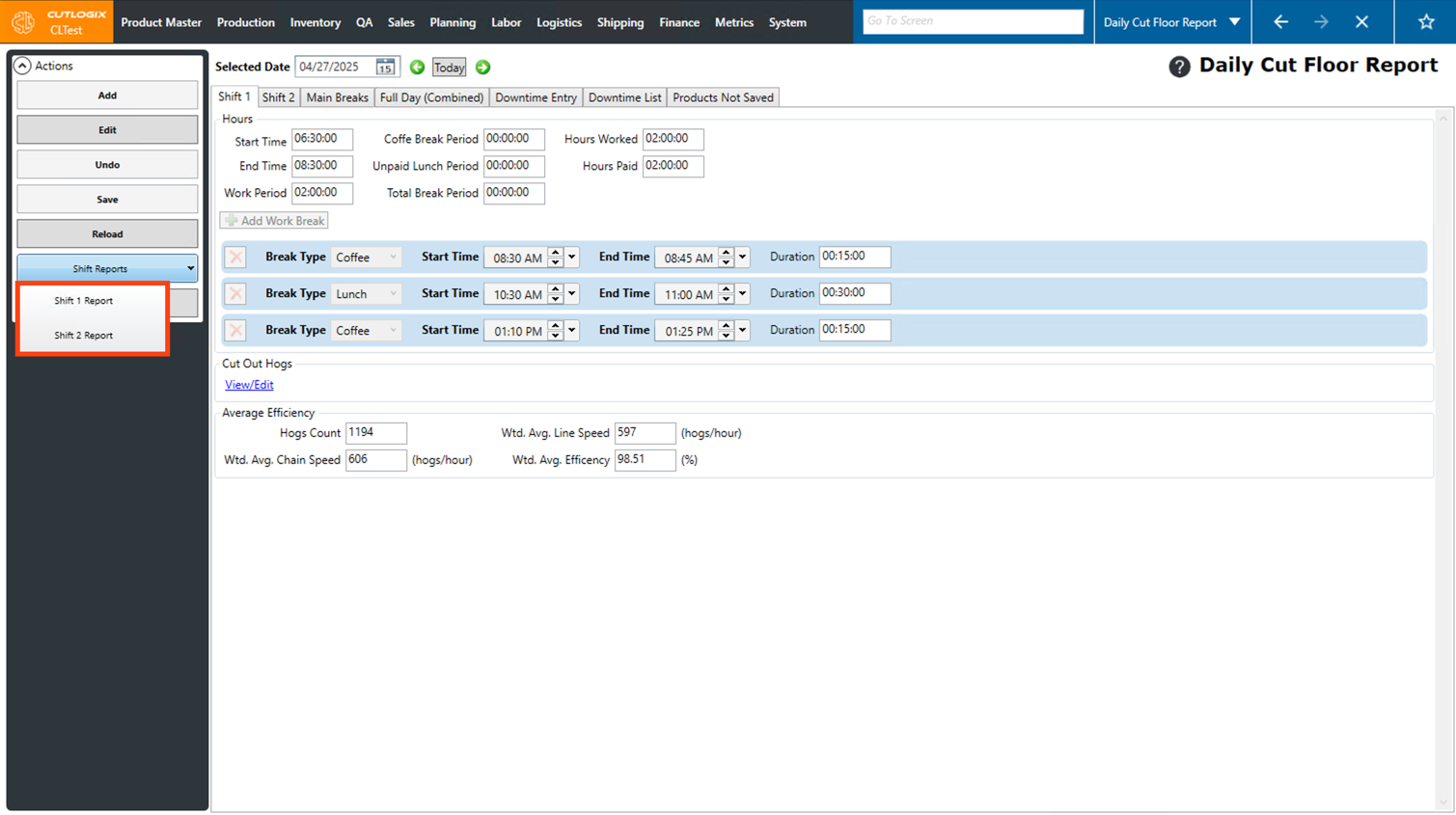Click the Go To Screen search field
Screen dimensions: 1456x815
pyautogui.click(x=972, y=21)
